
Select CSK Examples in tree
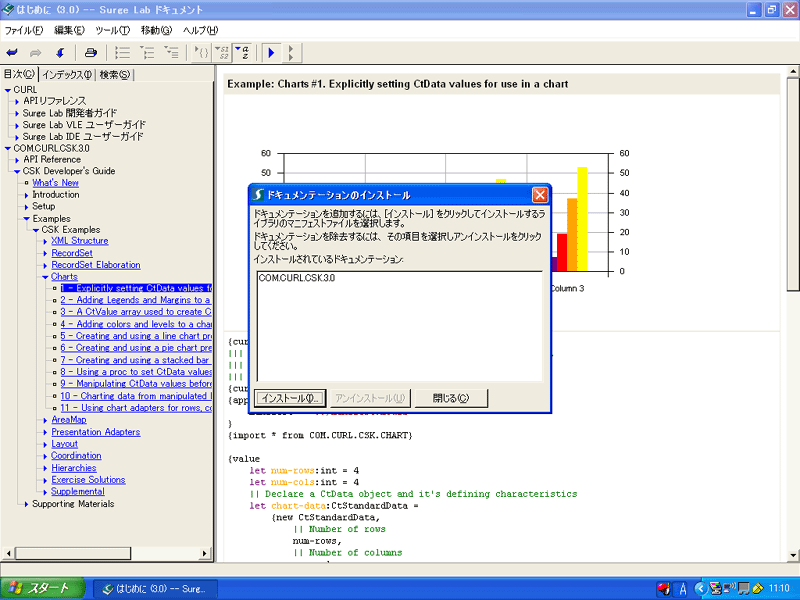coord(70,230)
